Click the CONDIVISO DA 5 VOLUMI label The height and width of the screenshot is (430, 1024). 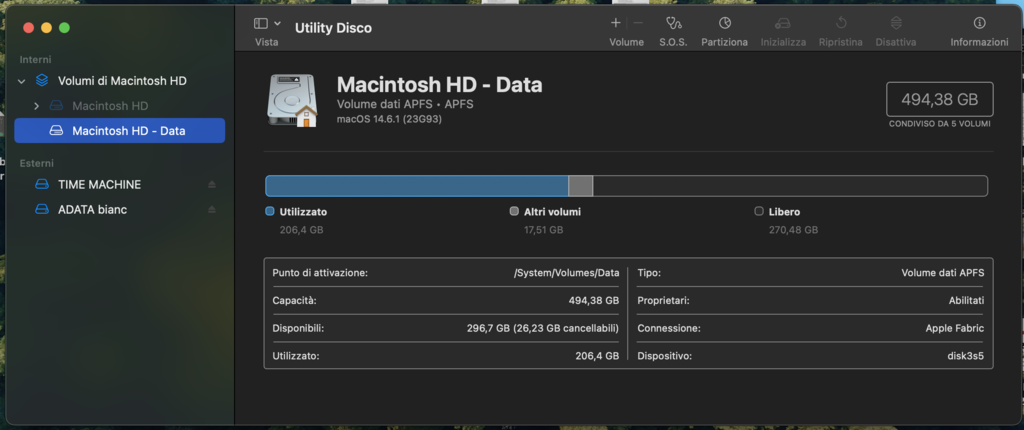coord(940,124)
